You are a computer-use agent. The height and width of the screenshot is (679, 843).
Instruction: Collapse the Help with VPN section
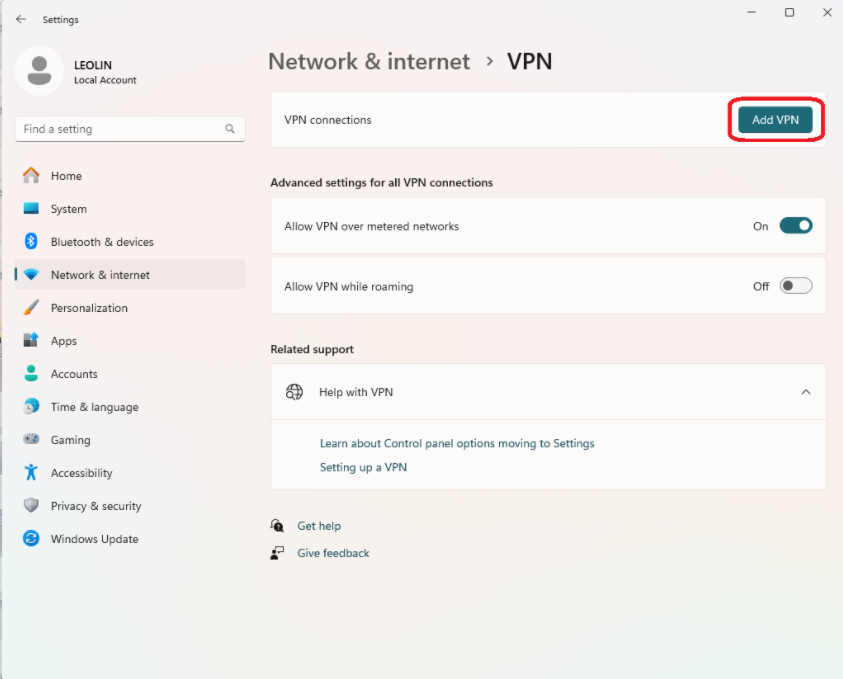[x=805, y=392]
